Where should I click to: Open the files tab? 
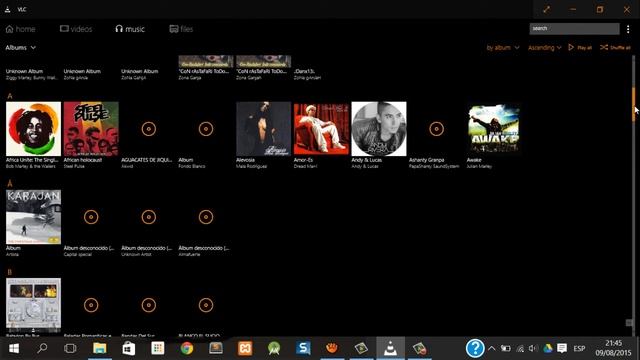(181, 29)
